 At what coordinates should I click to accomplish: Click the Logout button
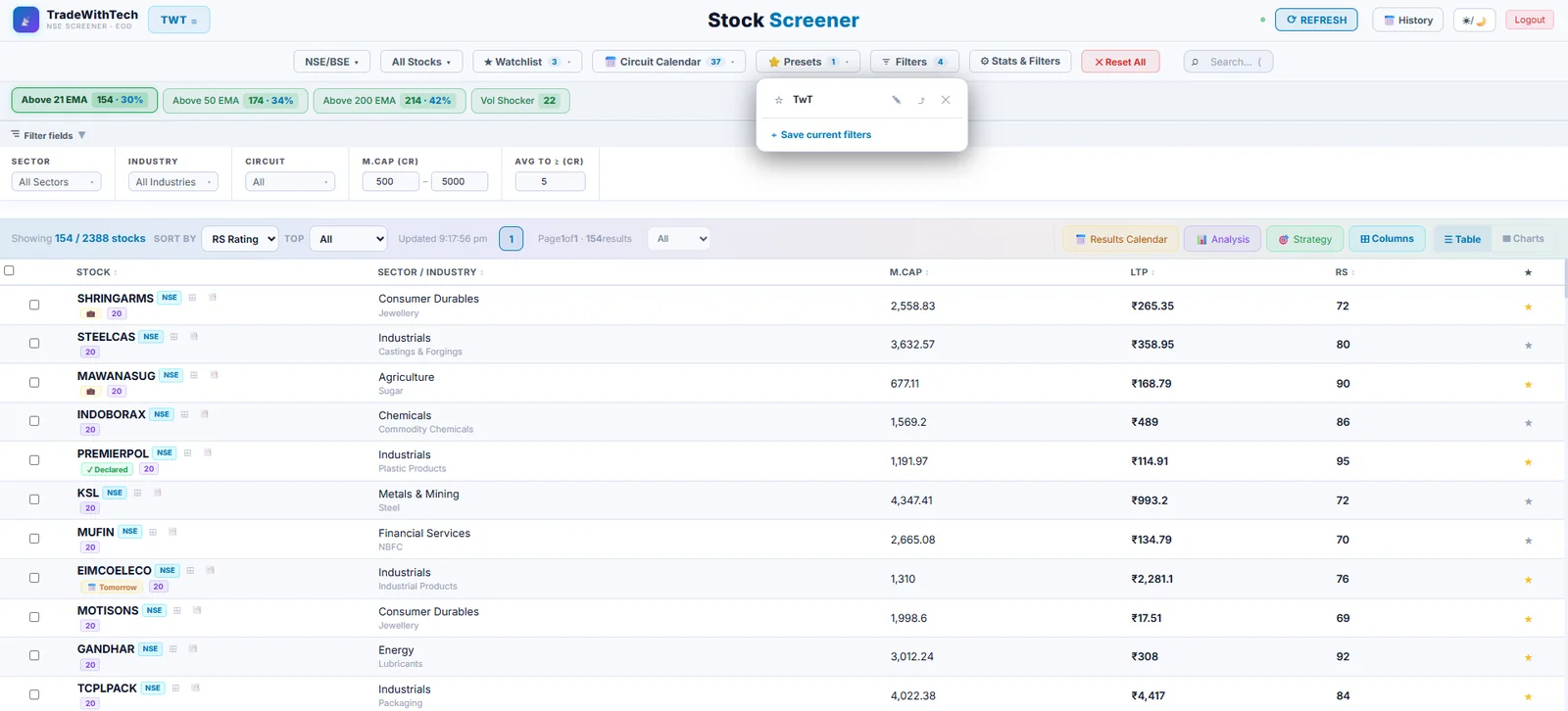point(1529,20)
